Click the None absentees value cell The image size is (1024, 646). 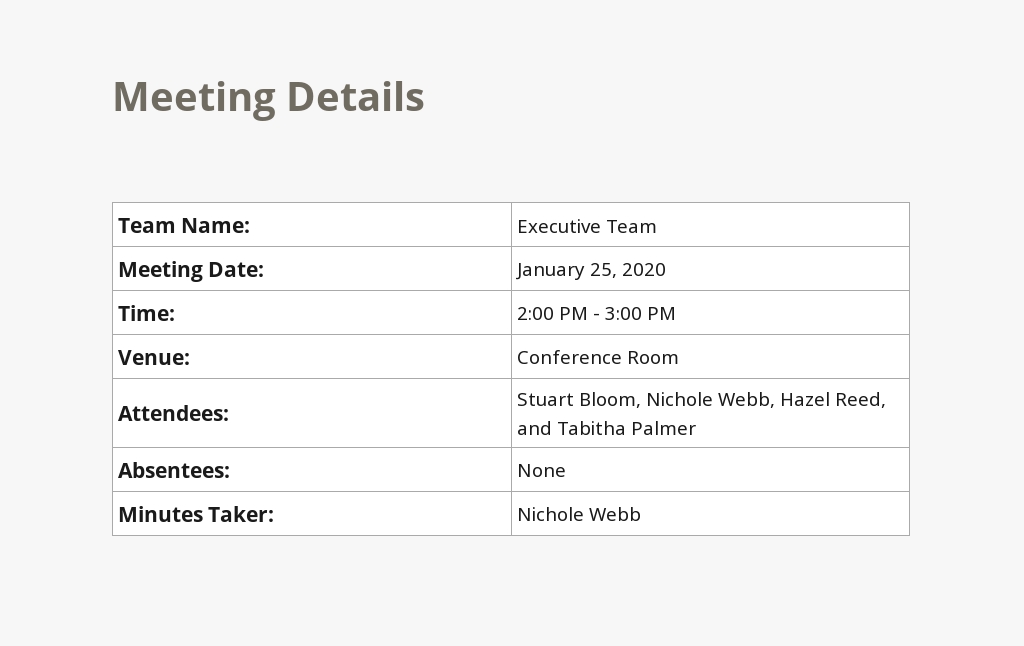pos(710,470)
